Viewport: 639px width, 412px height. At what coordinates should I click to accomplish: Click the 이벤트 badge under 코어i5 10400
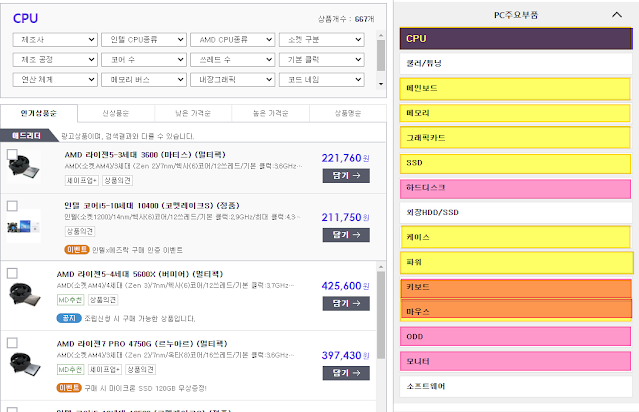click(x=77, y=249)
